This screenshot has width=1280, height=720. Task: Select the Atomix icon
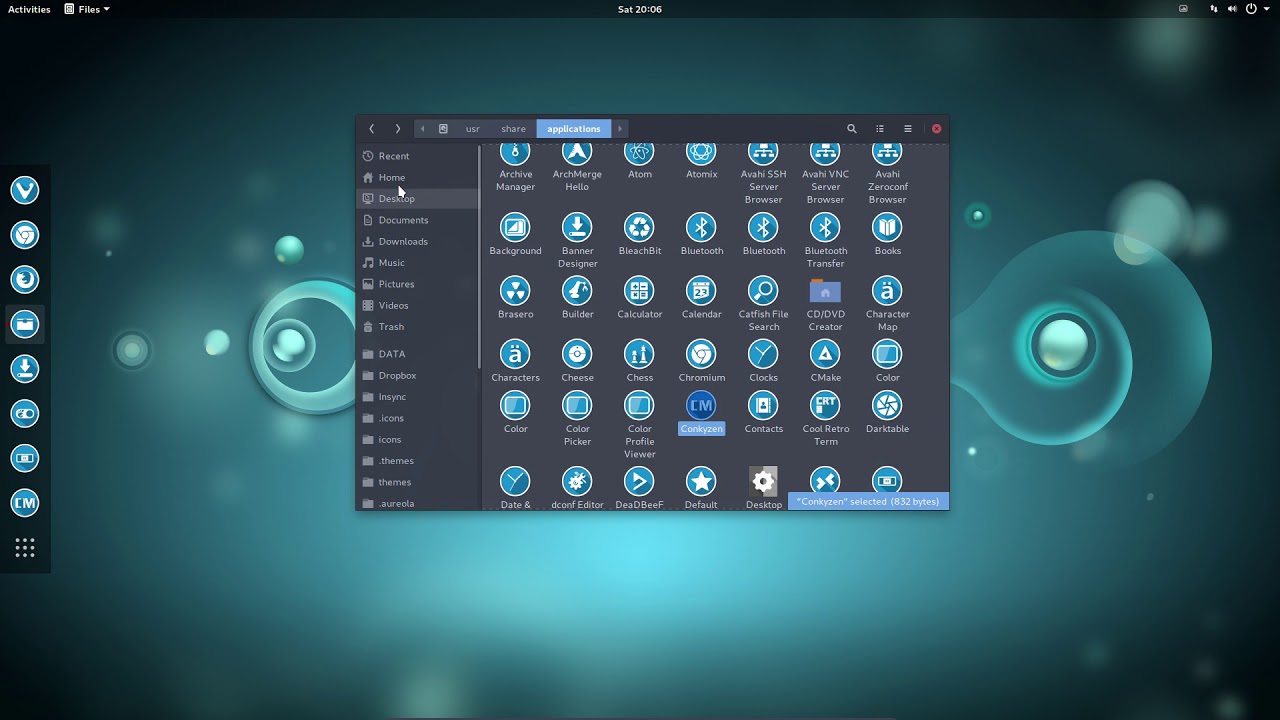coord(701,155)
